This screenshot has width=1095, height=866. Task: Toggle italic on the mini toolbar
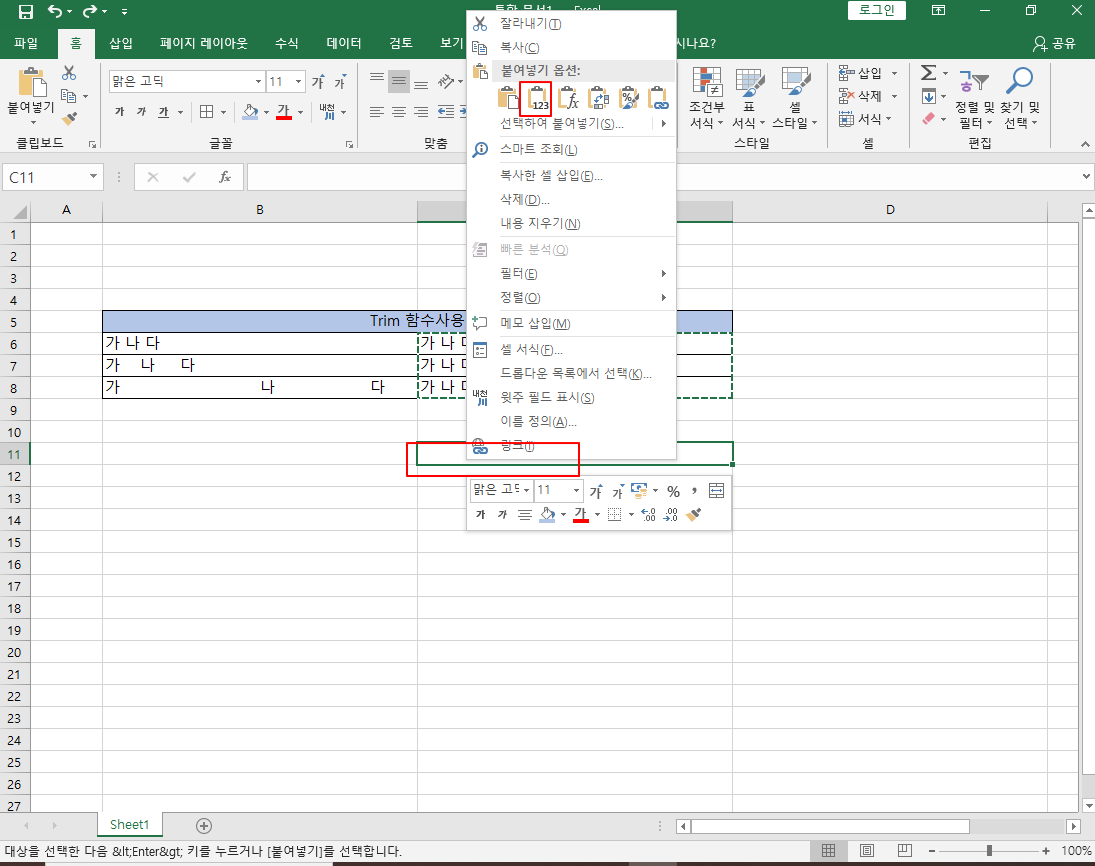pyautogui.click(x=502, y=515)
